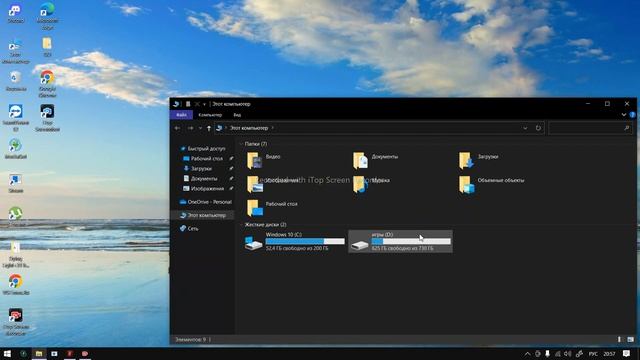This screenshot has width=640, height=360.
Task: Click the Explorer search field
Action: 590,128
